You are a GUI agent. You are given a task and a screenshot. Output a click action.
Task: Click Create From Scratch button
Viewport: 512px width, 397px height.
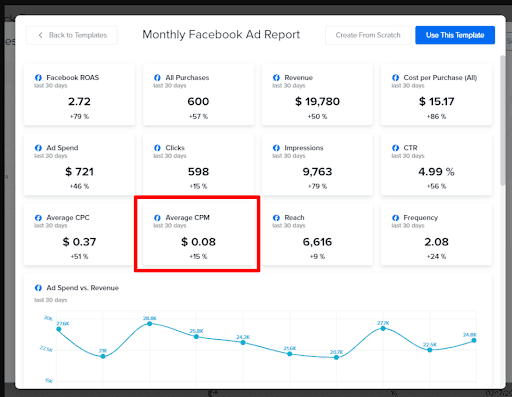coord(368,35)
